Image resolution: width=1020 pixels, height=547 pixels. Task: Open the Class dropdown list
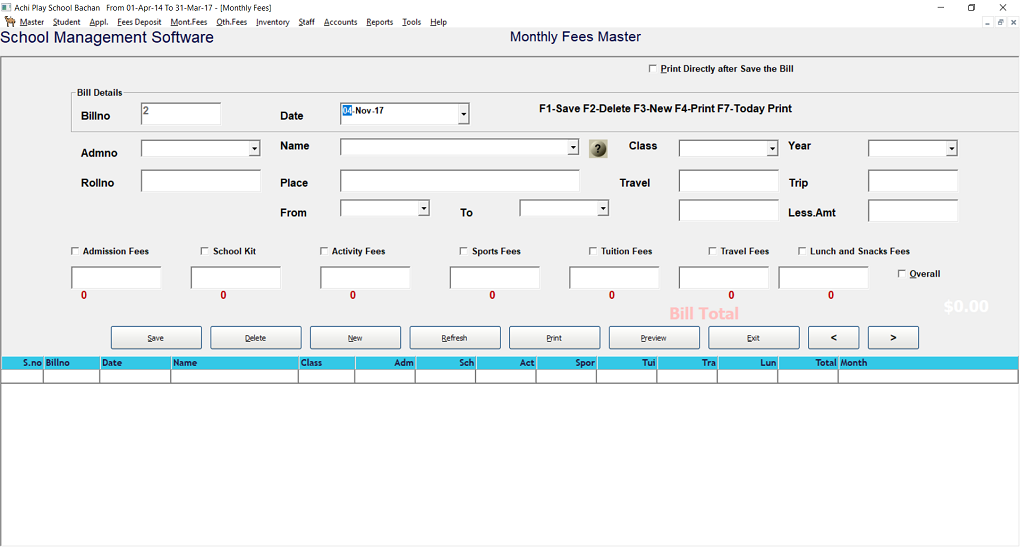pyautogui.click(x=772, y=149)
